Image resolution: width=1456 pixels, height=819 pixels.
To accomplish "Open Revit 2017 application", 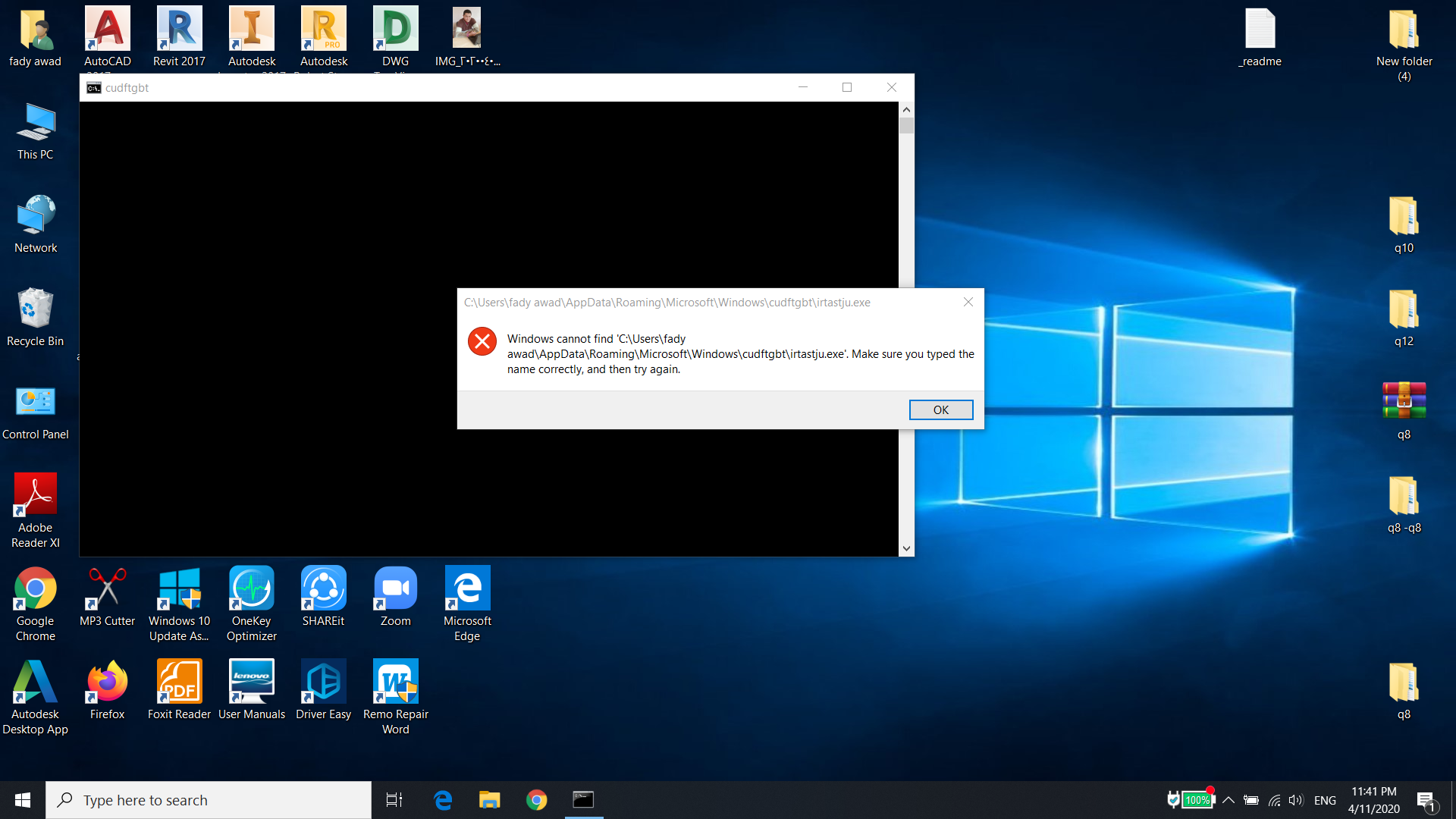I will (x=179, y=34).
